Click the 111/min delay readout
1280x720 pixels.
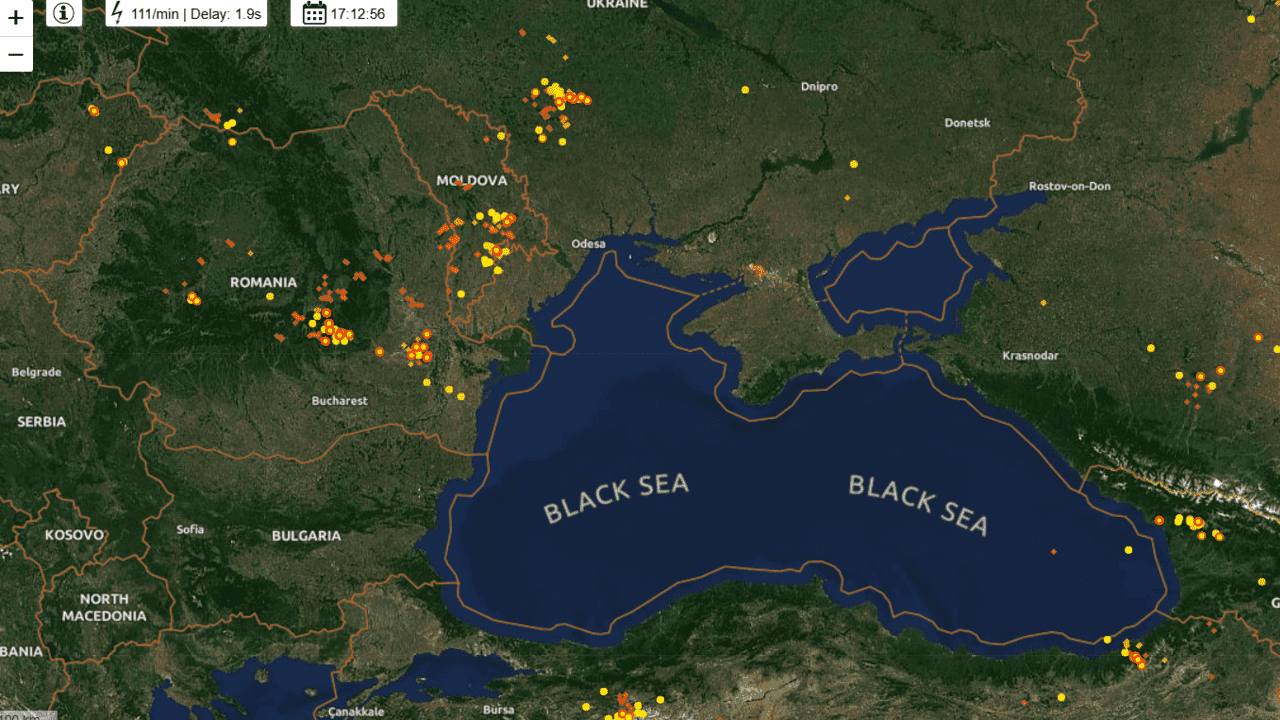click(x=196, y=14)
